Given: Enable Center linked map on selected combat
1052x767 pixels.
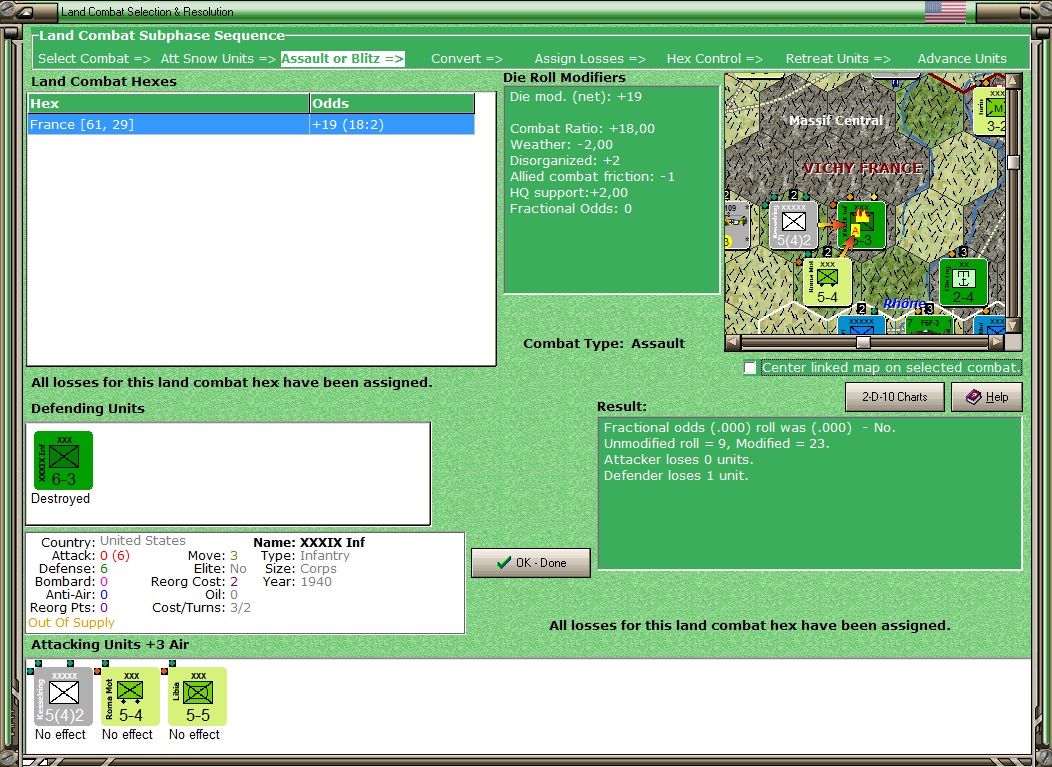Looking at the screenshot, I should pos(750,368).
